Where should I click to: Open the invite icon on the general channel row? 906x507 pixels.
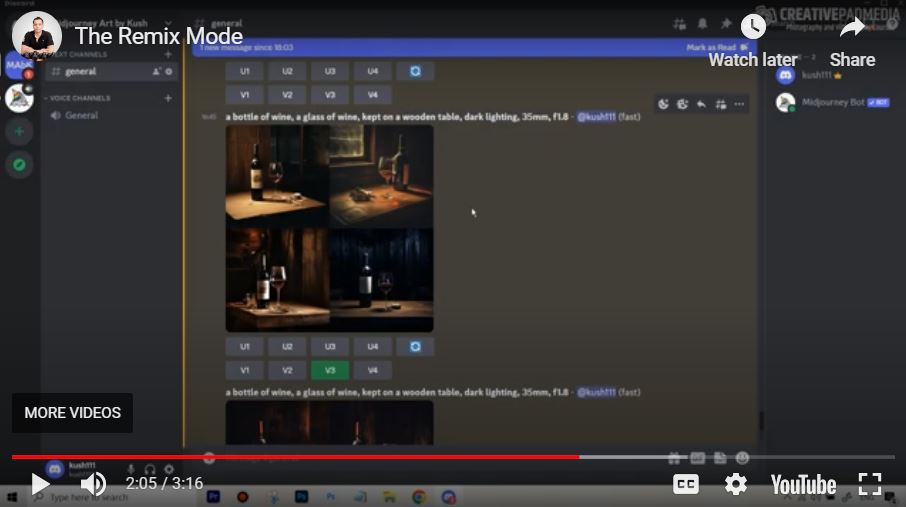click(x=156, y=72)
